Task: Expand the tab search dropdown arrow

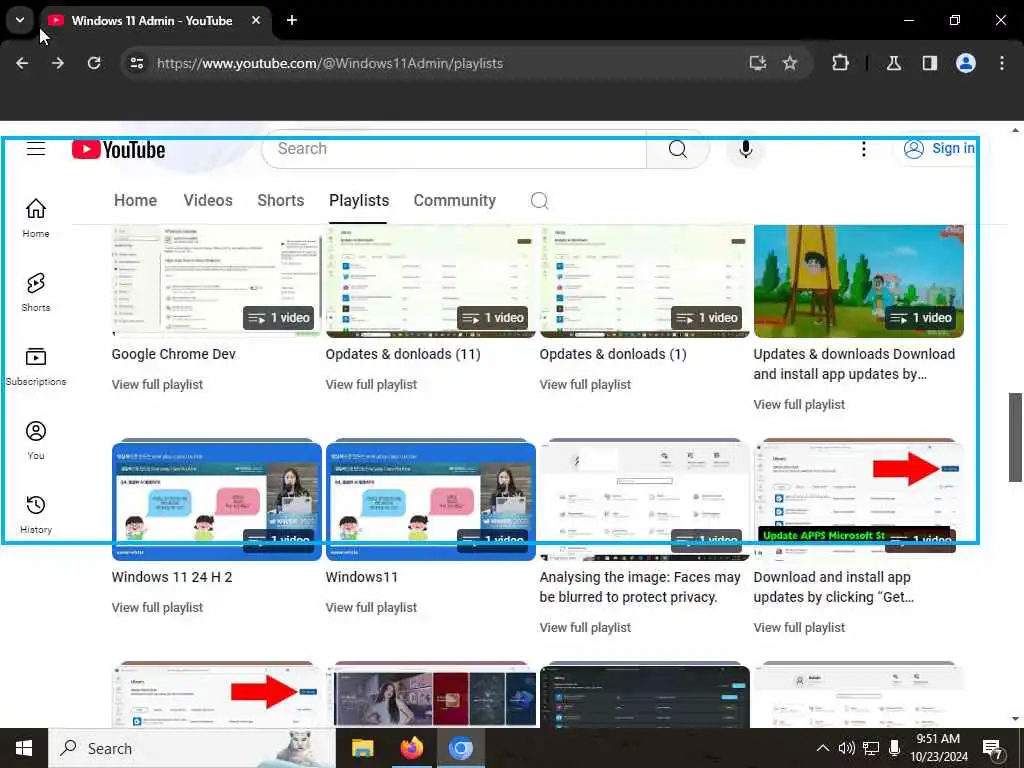Action: 20,20
